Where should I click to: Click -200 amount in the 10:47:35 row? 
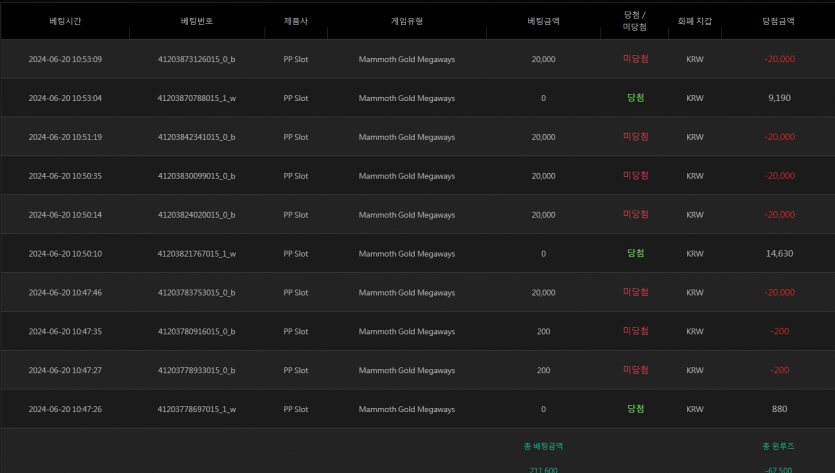coord(780,331)
